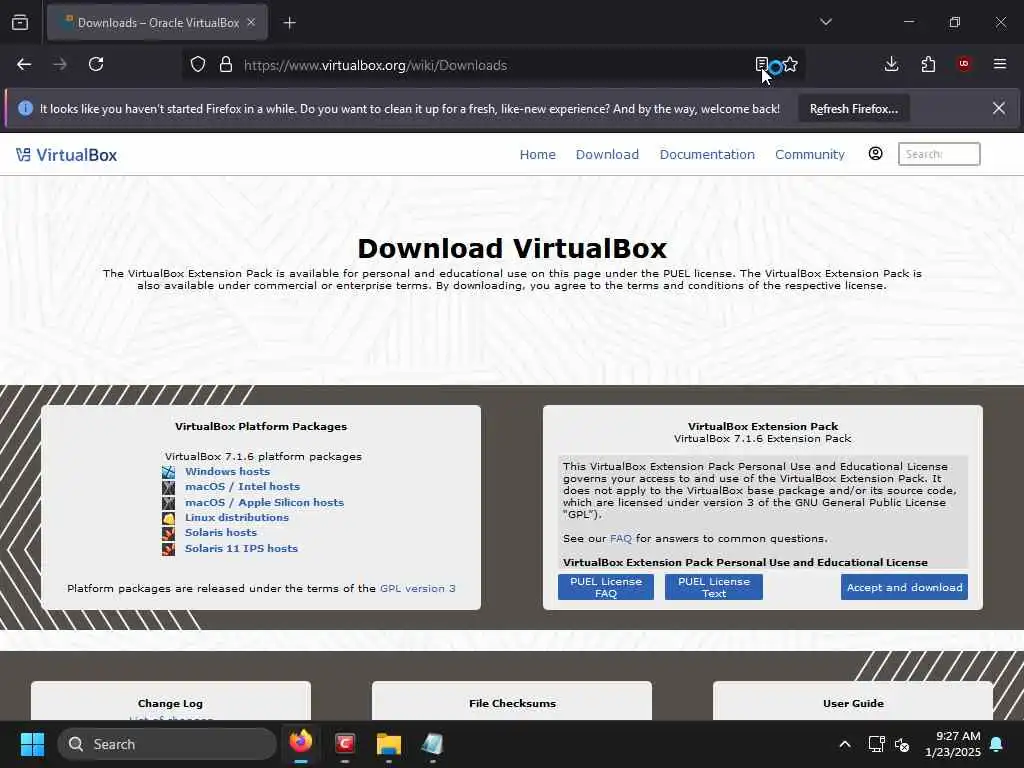Viewport: 1024px width, 768px height.
Task: Open the uBlock Origin extension icon
Action: [964, 64]
